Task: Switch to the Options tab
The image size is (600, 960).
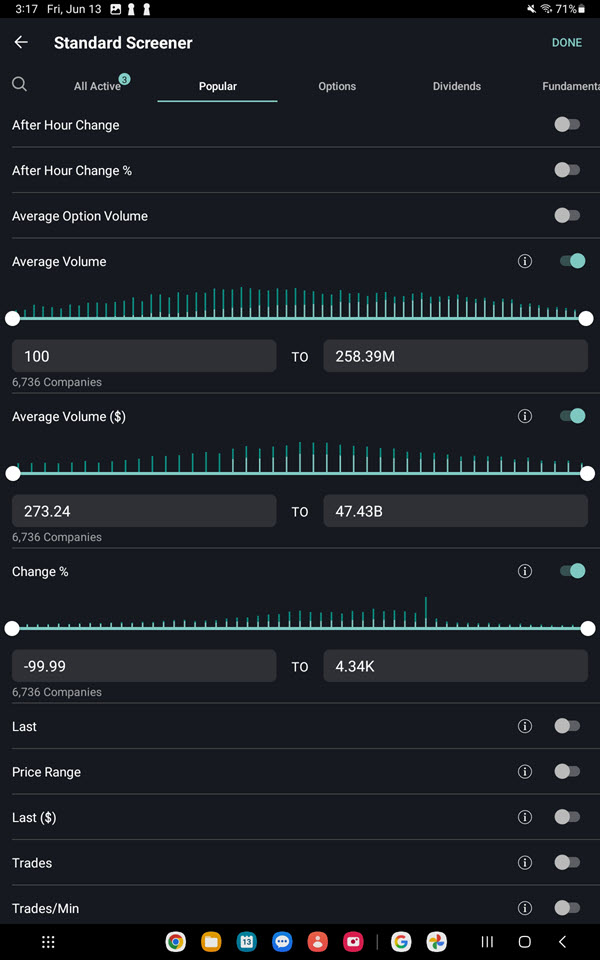Action: tap(337, 86)
